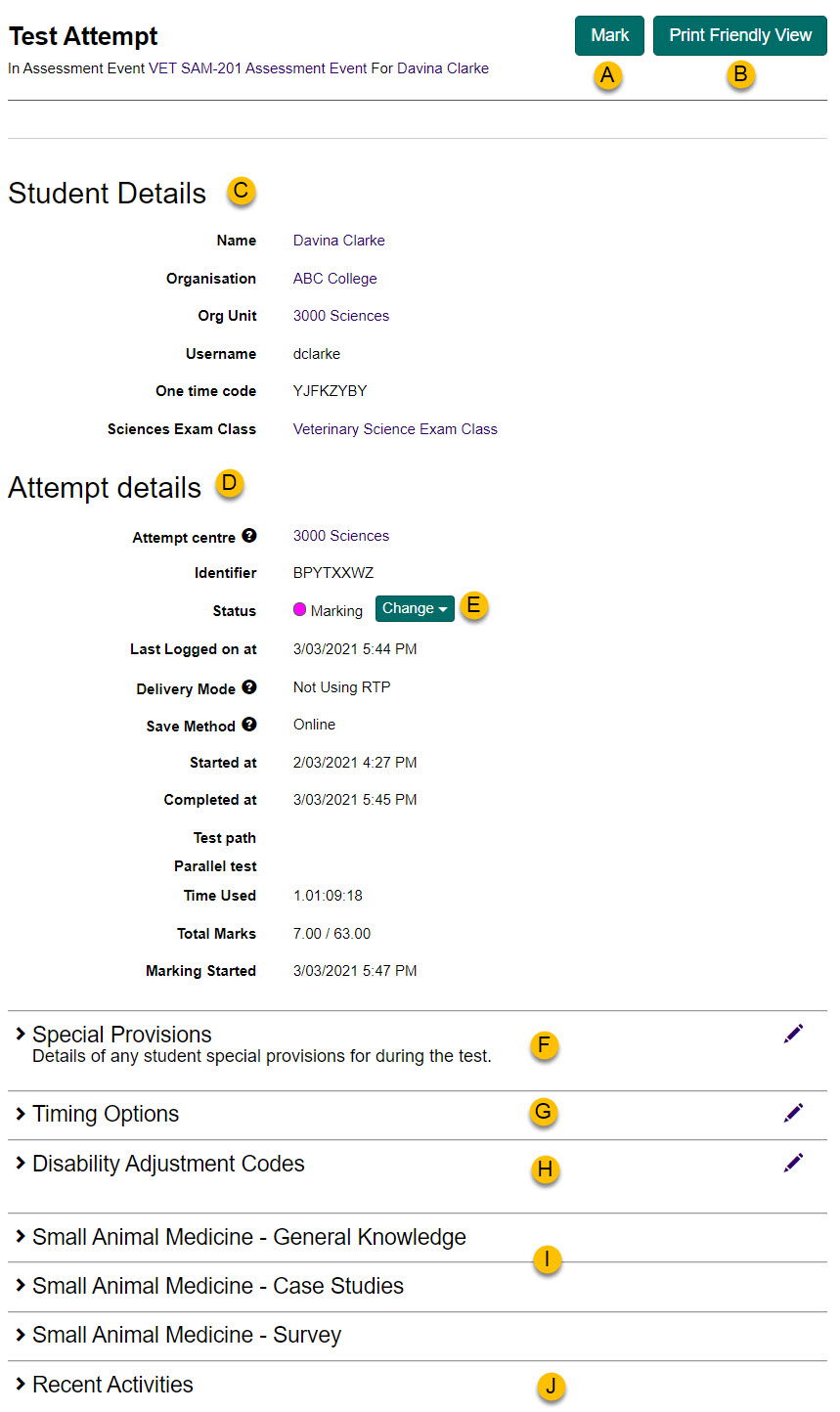840x1412 pixels.
Task: Expand Disability Adjustment Codes section
Action: 167,1164
